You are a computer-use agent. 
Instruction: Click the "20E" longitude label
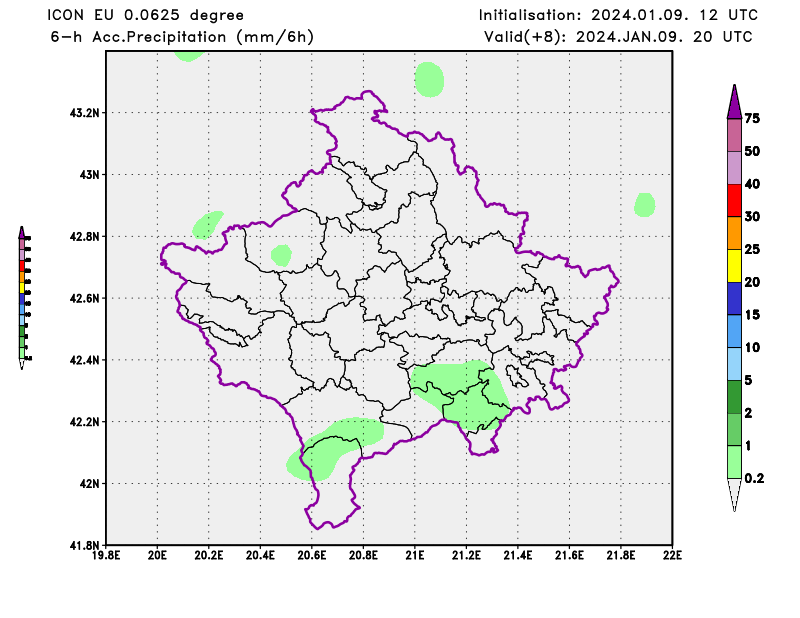[157, 555]
